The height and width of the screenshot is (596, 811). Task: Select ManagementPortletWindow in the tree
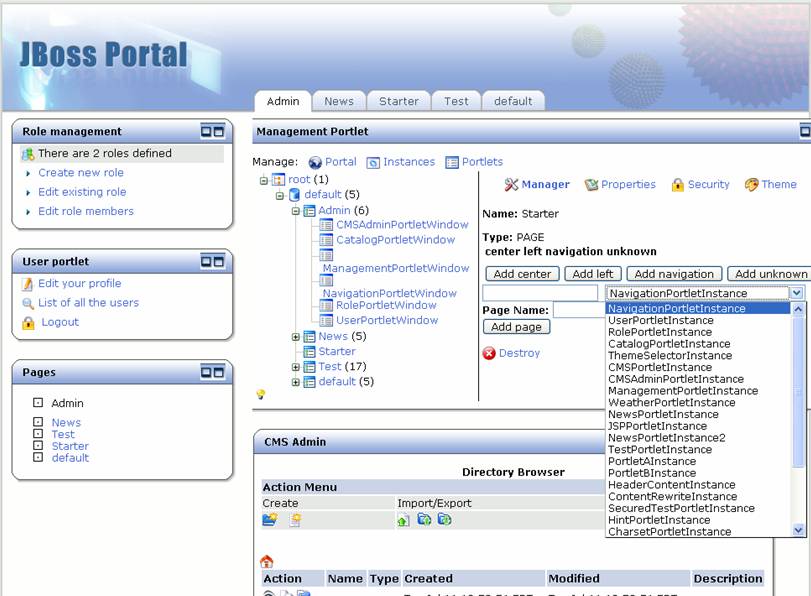tap(396, 269)
